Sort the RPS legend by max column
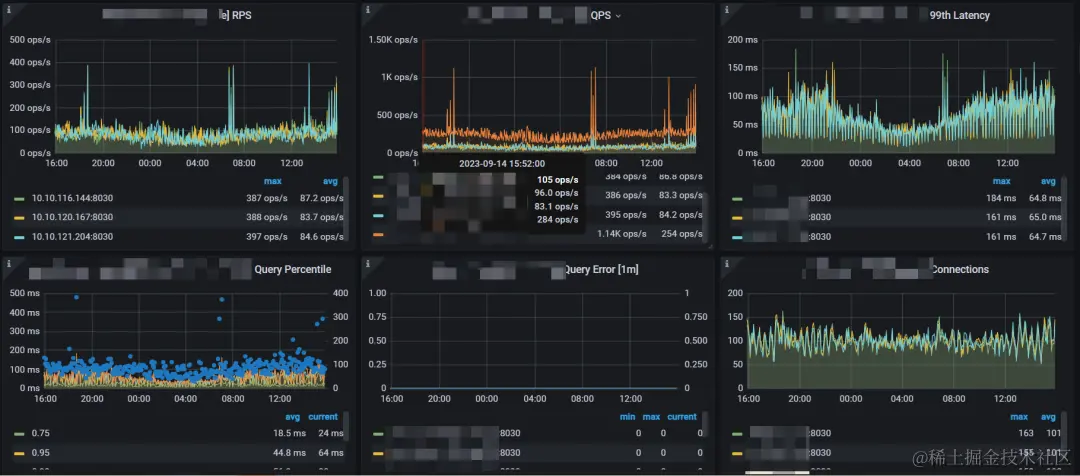The image size is (1080, 476). 273,181
